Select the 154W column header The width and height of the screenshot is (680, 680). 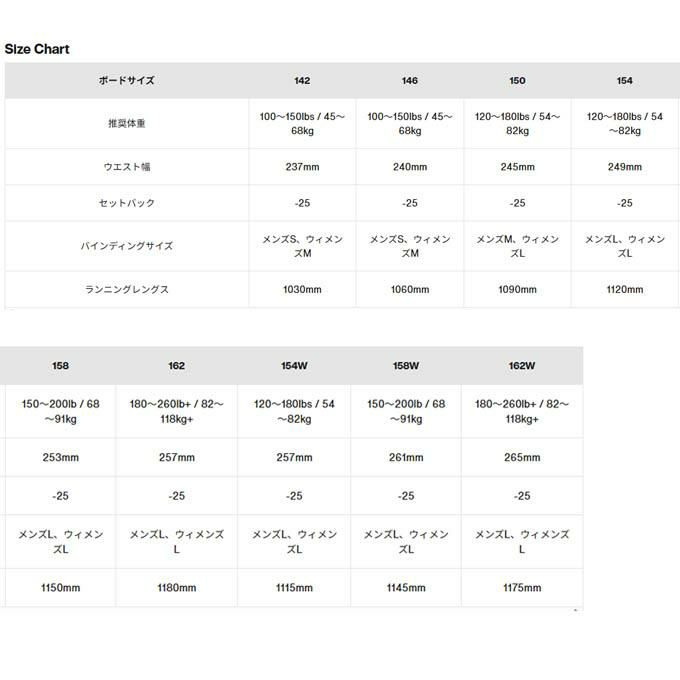point(294,366)
